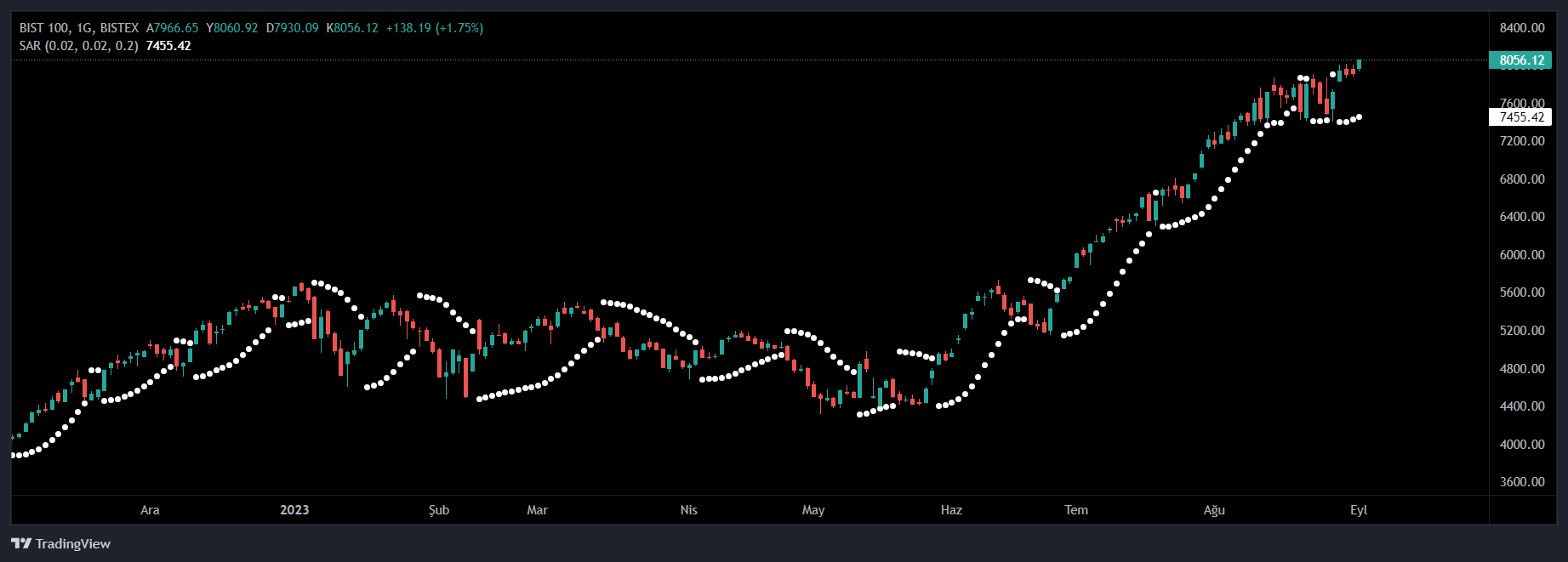Click the Ara month label on time axis
The image size is (1568, 562).
coord(150,510)
